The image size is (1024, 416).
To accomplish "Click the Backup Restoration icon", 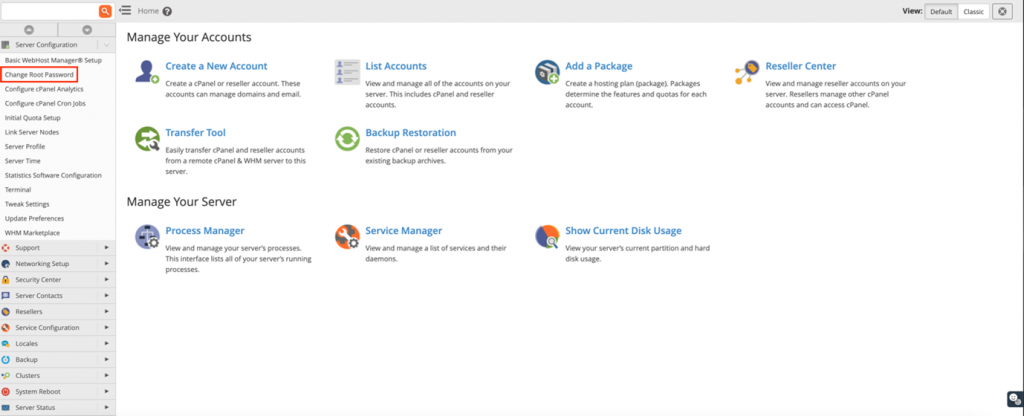I will 347,138.
